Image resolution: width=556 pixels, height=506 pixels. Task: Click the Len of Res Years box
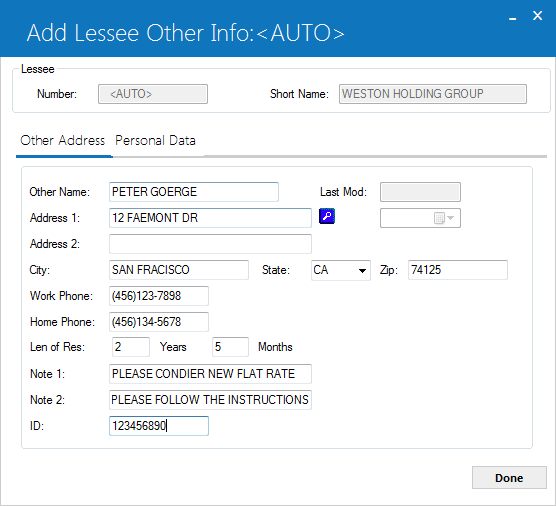click(131, 347)
